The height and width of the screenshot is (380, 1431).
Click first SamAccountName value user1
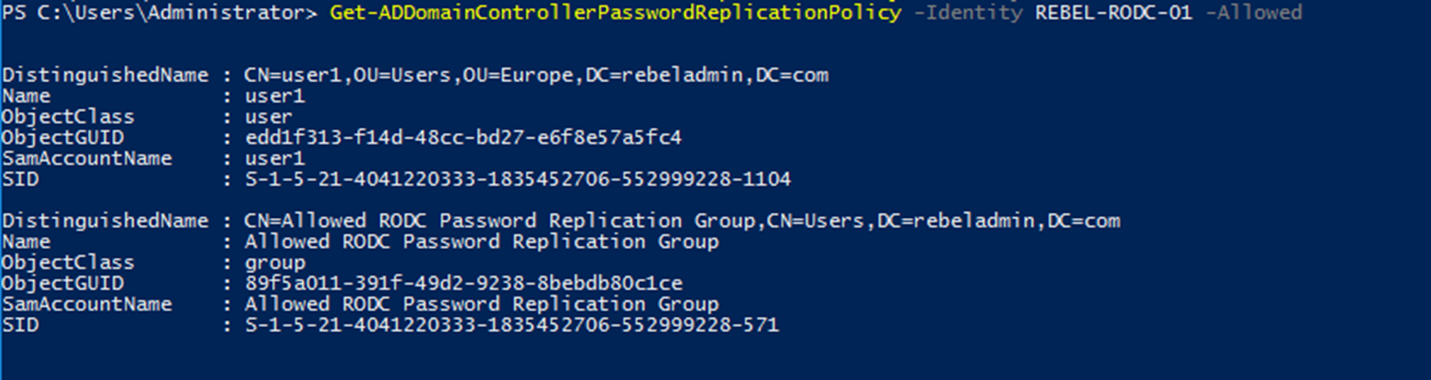[x=274, y=159]
